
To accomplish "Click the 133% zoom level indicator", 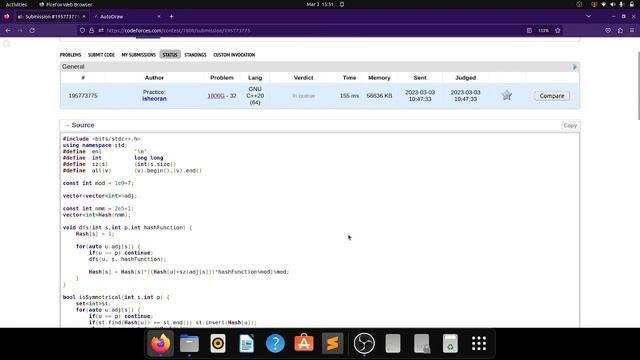I will pos(543,31).
